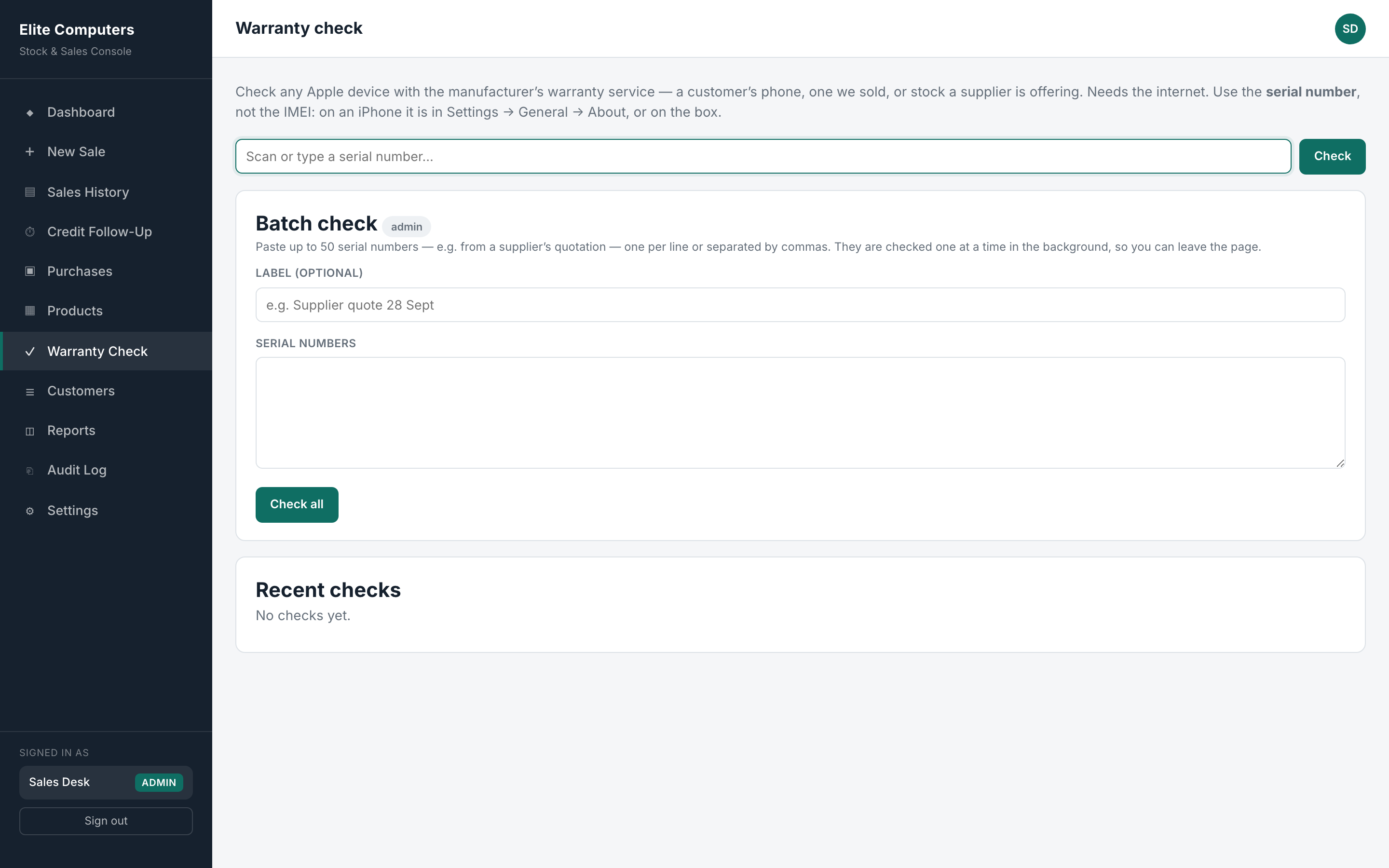The width and height of the screenshot is (1389, 868).
Task: Open the Purchases section
Action: (107, 271)
